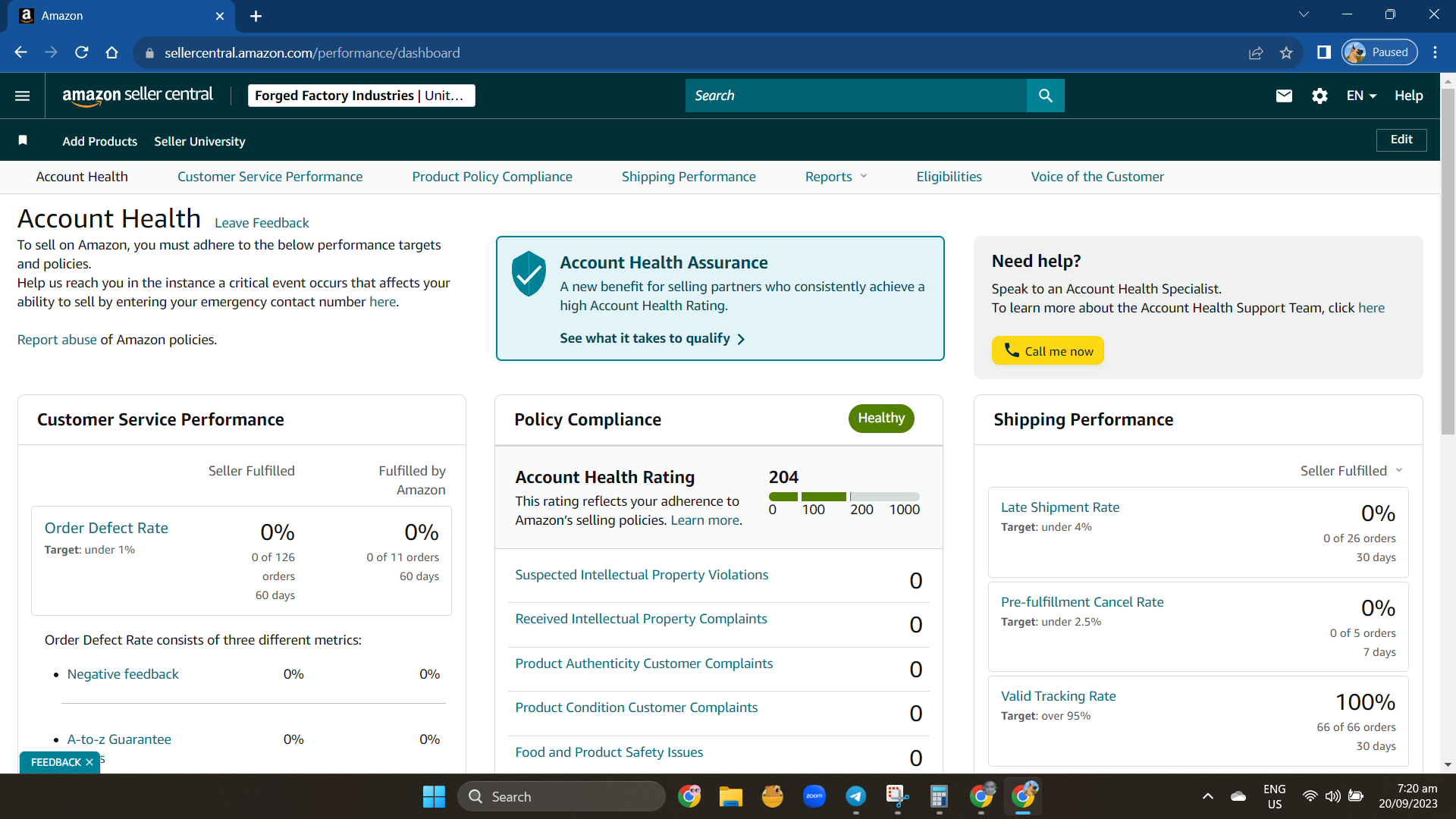Open the Seller Fulfilled dropdown in Shipping Performance

[x=1351, y=471]
